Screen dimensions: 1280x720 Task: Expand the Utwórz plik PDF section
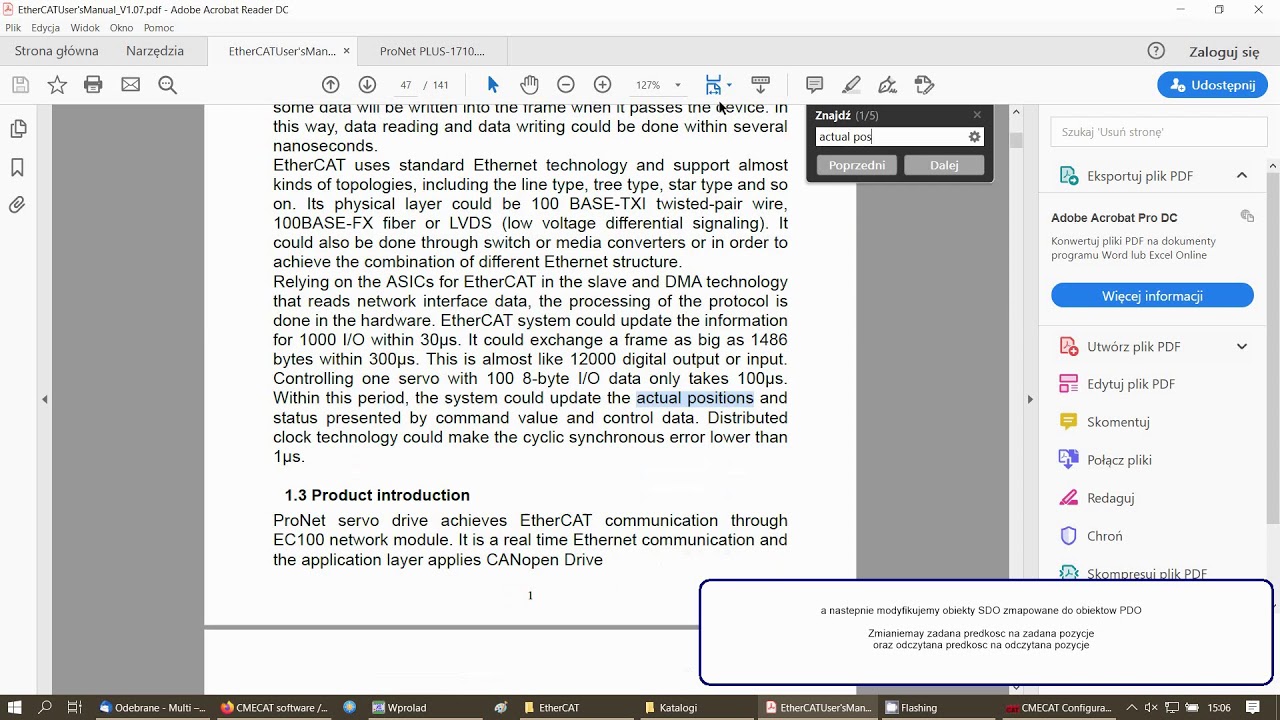(x=1242, y=347)
